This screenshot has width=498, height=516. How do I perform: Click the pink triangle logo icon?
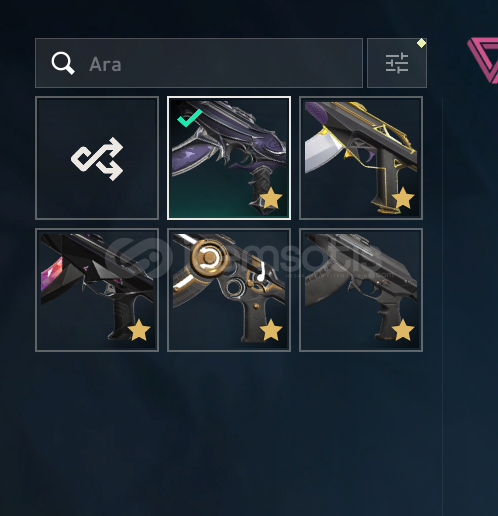(x=483, y=60)
